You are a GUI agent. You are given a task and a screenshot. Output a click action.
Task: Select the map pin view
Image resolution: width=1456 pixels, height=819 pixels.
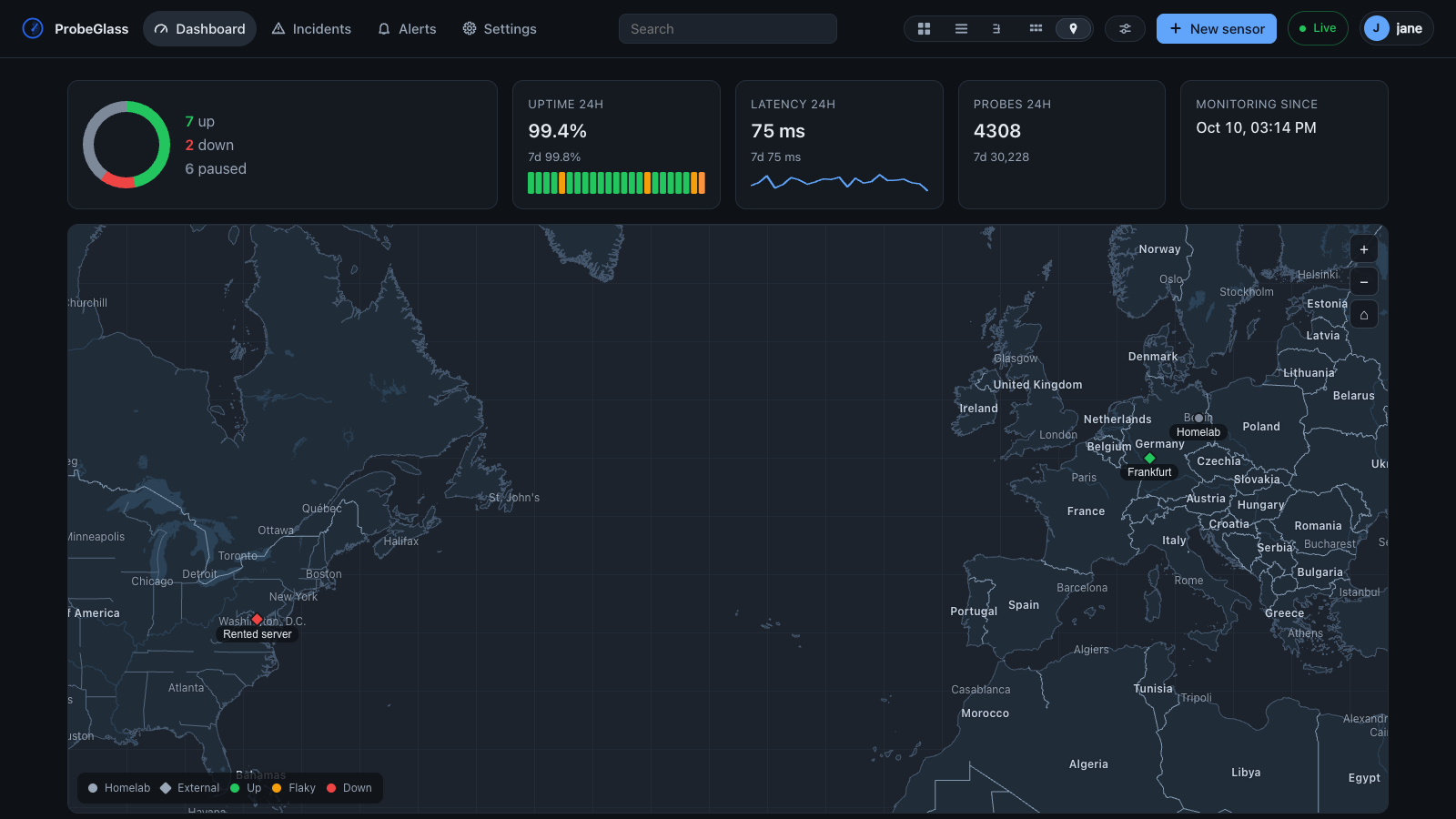(1073, 29)
